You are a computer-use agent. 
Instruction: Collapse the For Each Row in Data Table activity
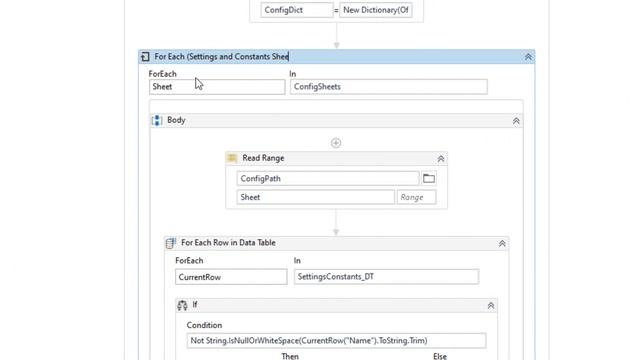click(502, 244)
